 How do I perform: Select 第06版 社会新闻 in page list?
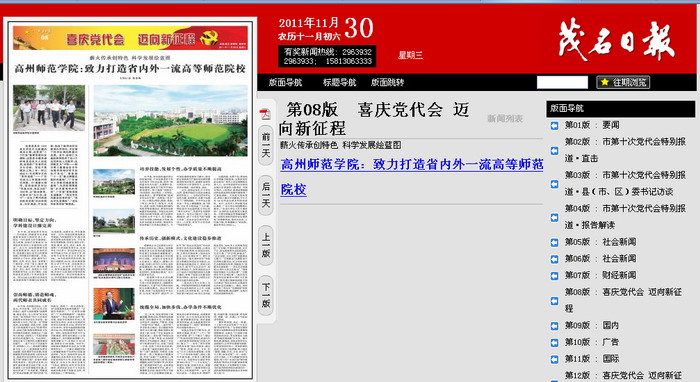pos(600,258)
